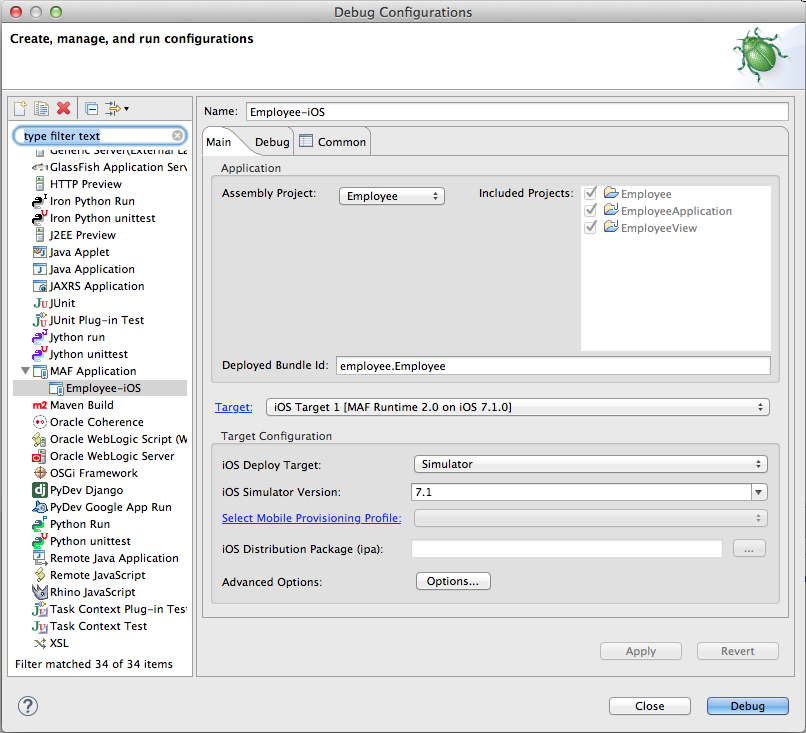Select Python Run configuration type
The image size is (806, 733).
pyautogui.click(x=80, y=524)
